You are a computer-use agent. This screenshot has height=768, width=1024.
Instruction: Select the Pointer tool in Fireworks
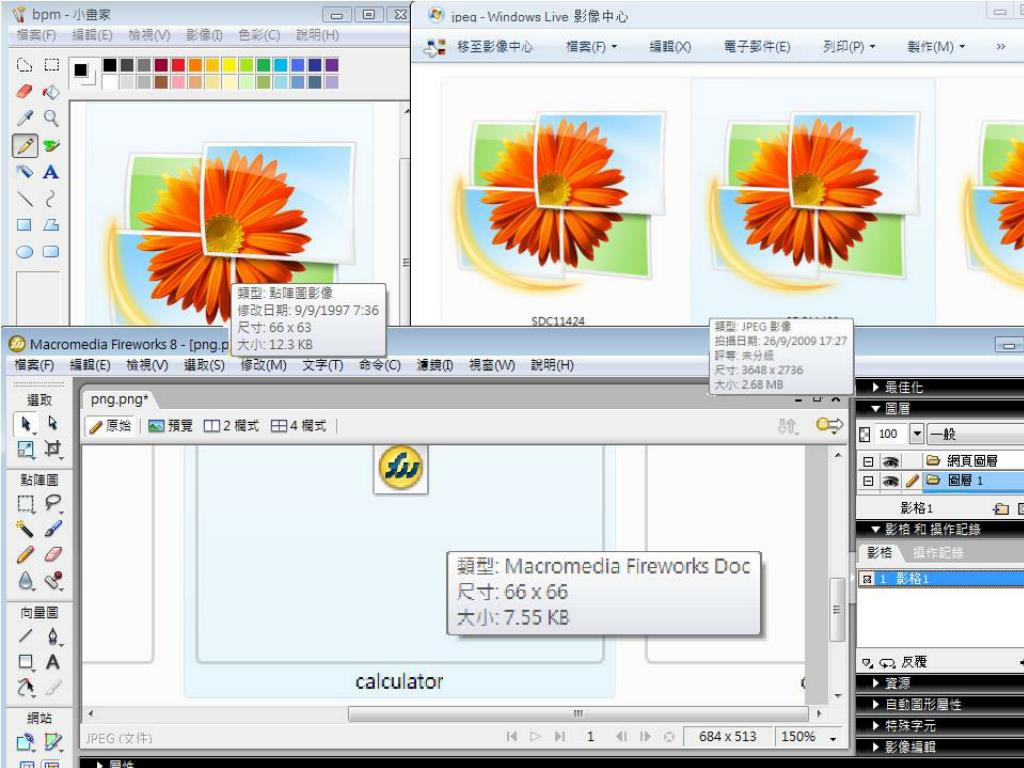point(25,424)
